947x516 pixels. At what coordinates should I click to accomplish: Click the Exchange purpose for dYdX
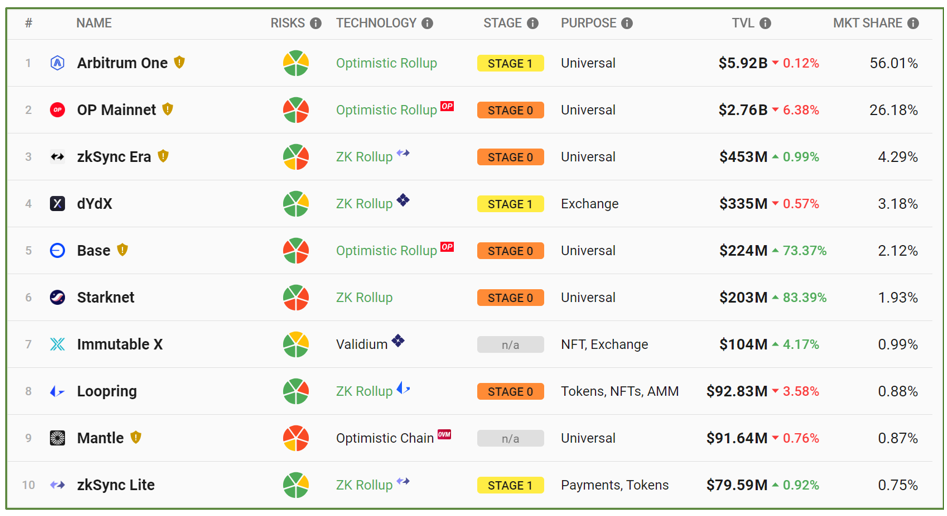click(x=589, y=204)
